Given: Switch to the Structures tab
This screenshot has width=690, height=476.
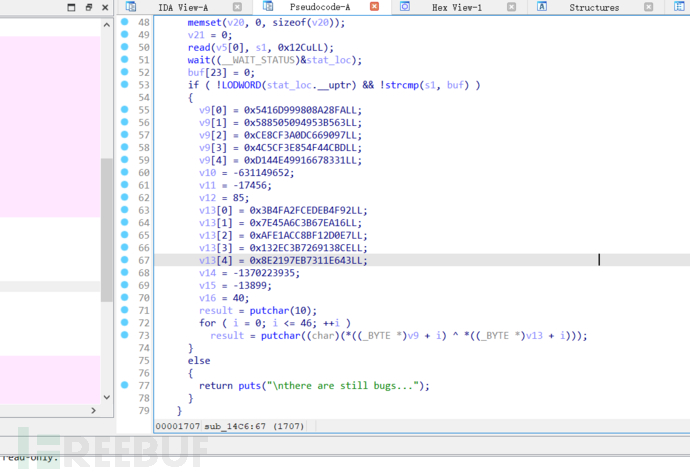Looking at the screenshot, I should click(594, 7).
